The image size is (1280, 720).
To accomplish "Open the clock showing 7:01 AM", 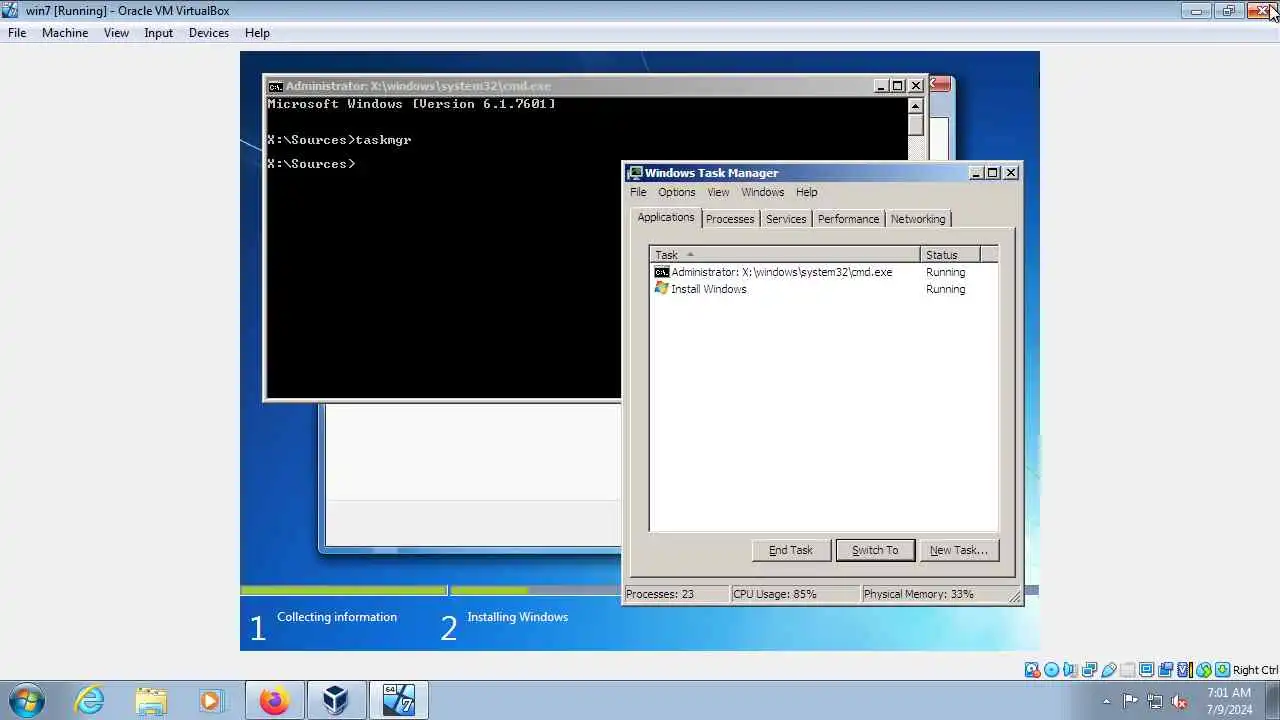I will [1229, 700].
